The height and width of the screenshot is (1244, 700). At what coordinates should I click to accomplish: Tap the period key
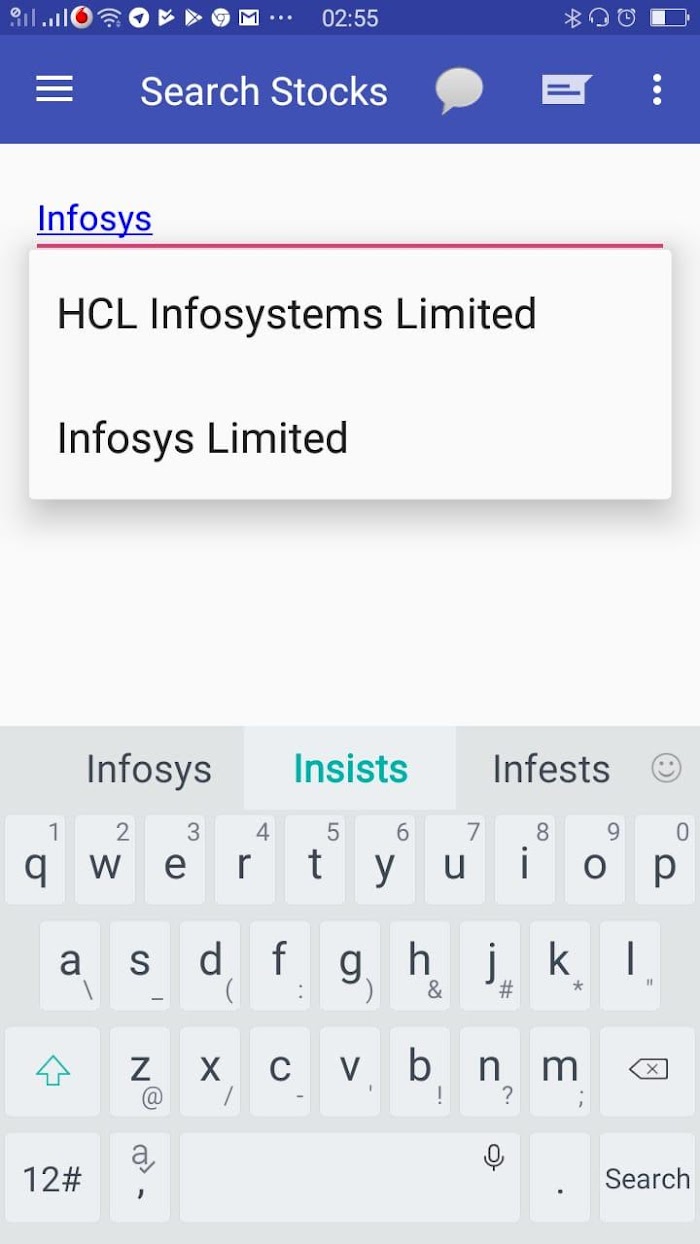tap(560, 1177)
